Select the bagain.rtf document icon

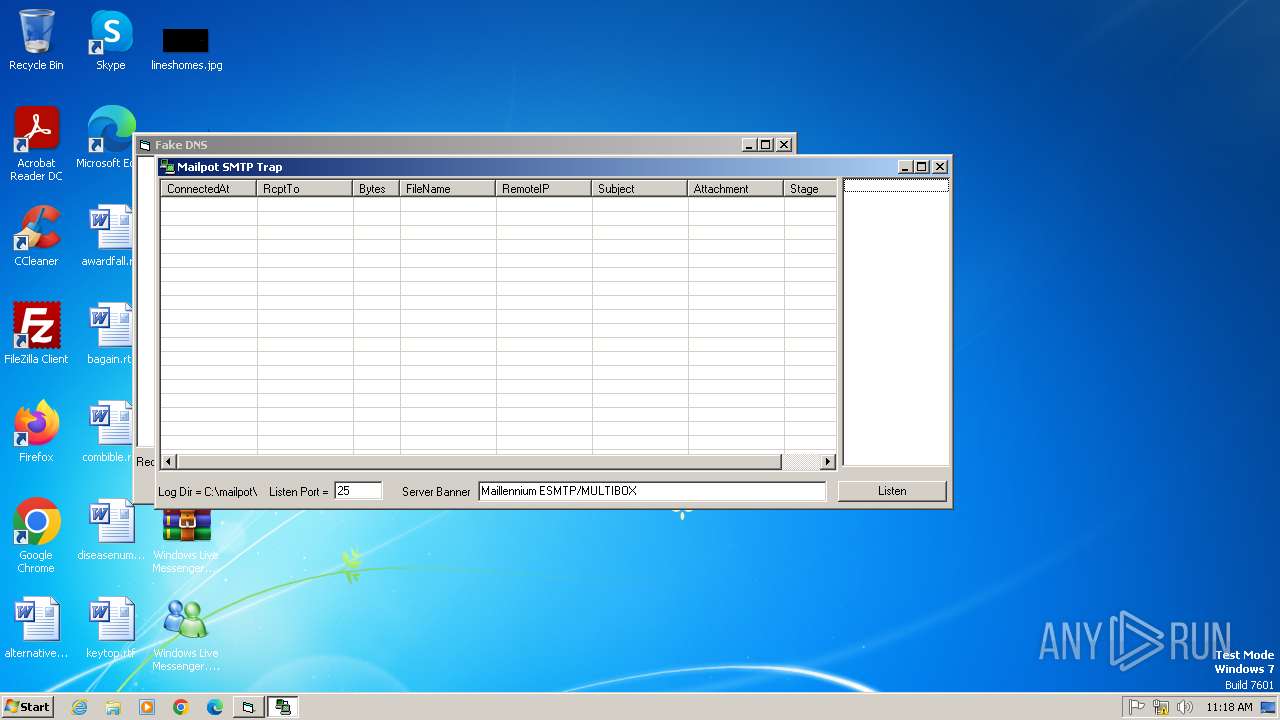pos(110,334)
